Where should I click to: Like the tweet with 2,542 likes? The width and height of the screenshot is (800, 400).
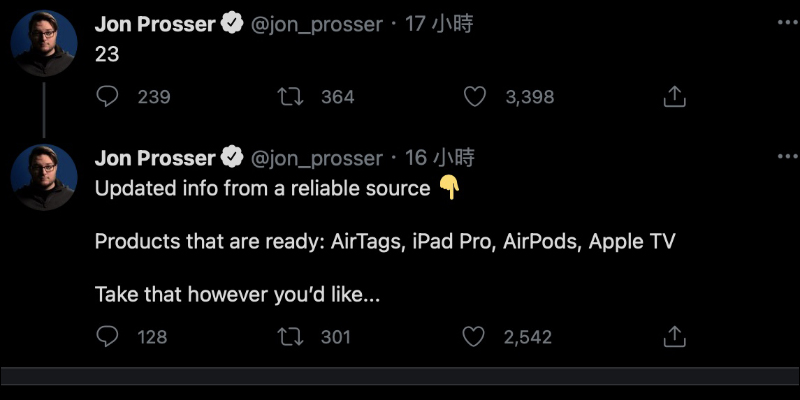(473, 337)
